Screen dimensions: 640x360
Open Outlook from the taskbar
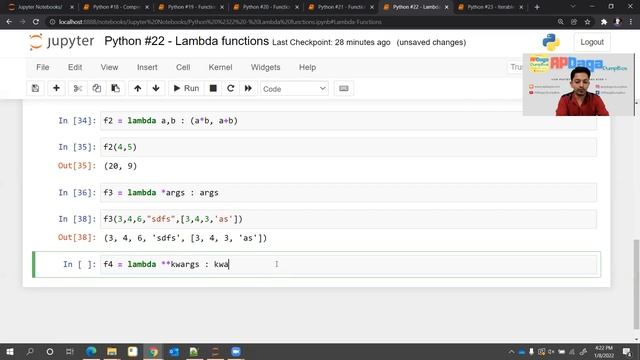pyautogui.click(x=174, y=351)
